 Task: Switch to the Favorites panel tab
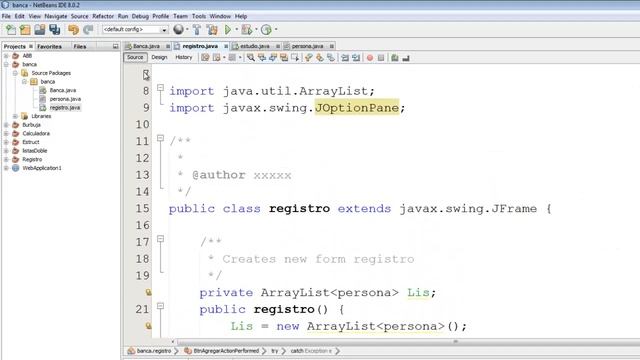(49, 47)
